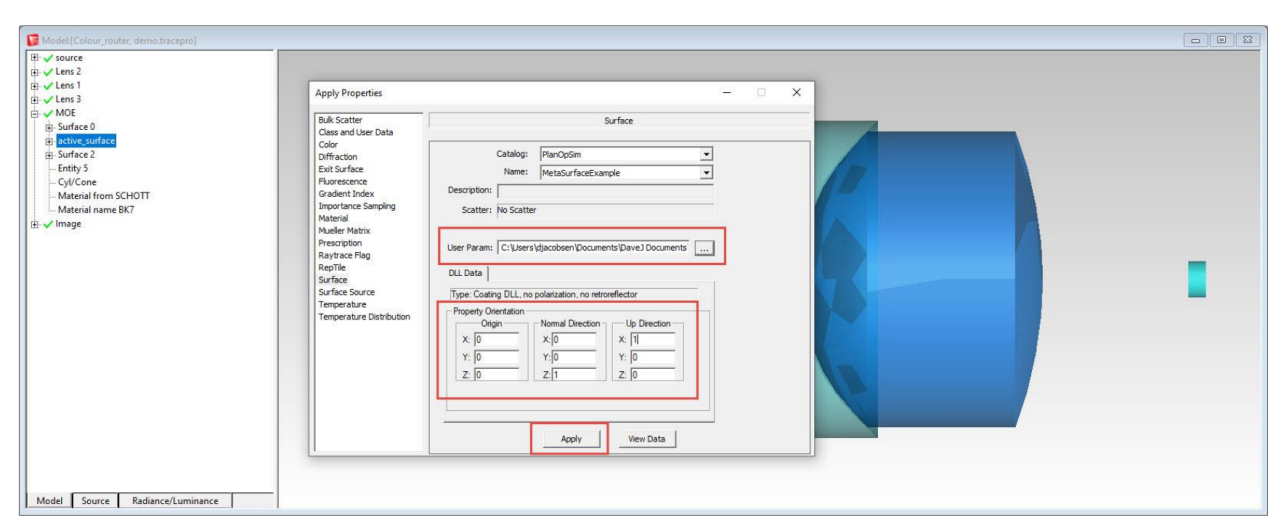The width and height of the screenshot is (1268, 520).
Task: Collapse the MOE tree node
Action: coord(35,114)
